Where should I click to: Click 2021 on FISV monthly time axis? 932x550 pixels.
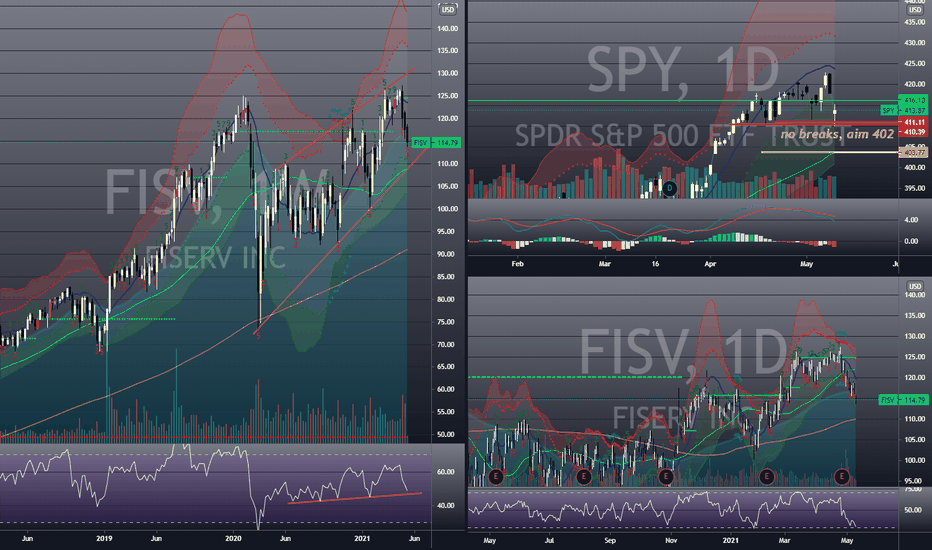pos(362,539)
